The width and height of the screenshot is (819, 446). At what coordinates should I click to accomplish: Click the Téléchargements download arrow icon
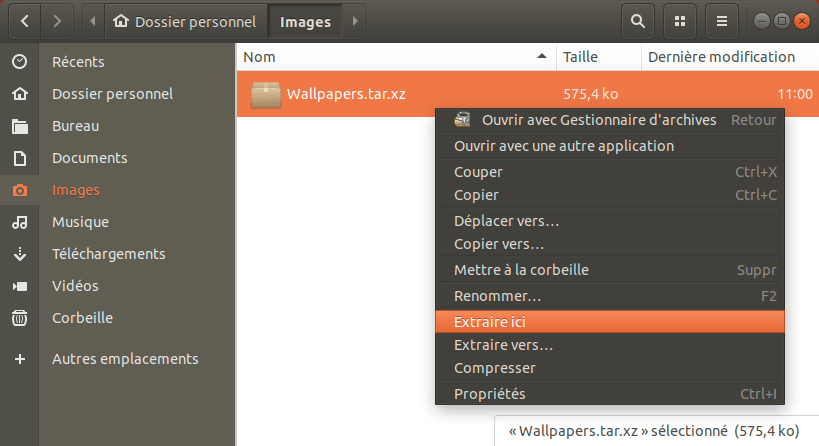click(20, 254)
